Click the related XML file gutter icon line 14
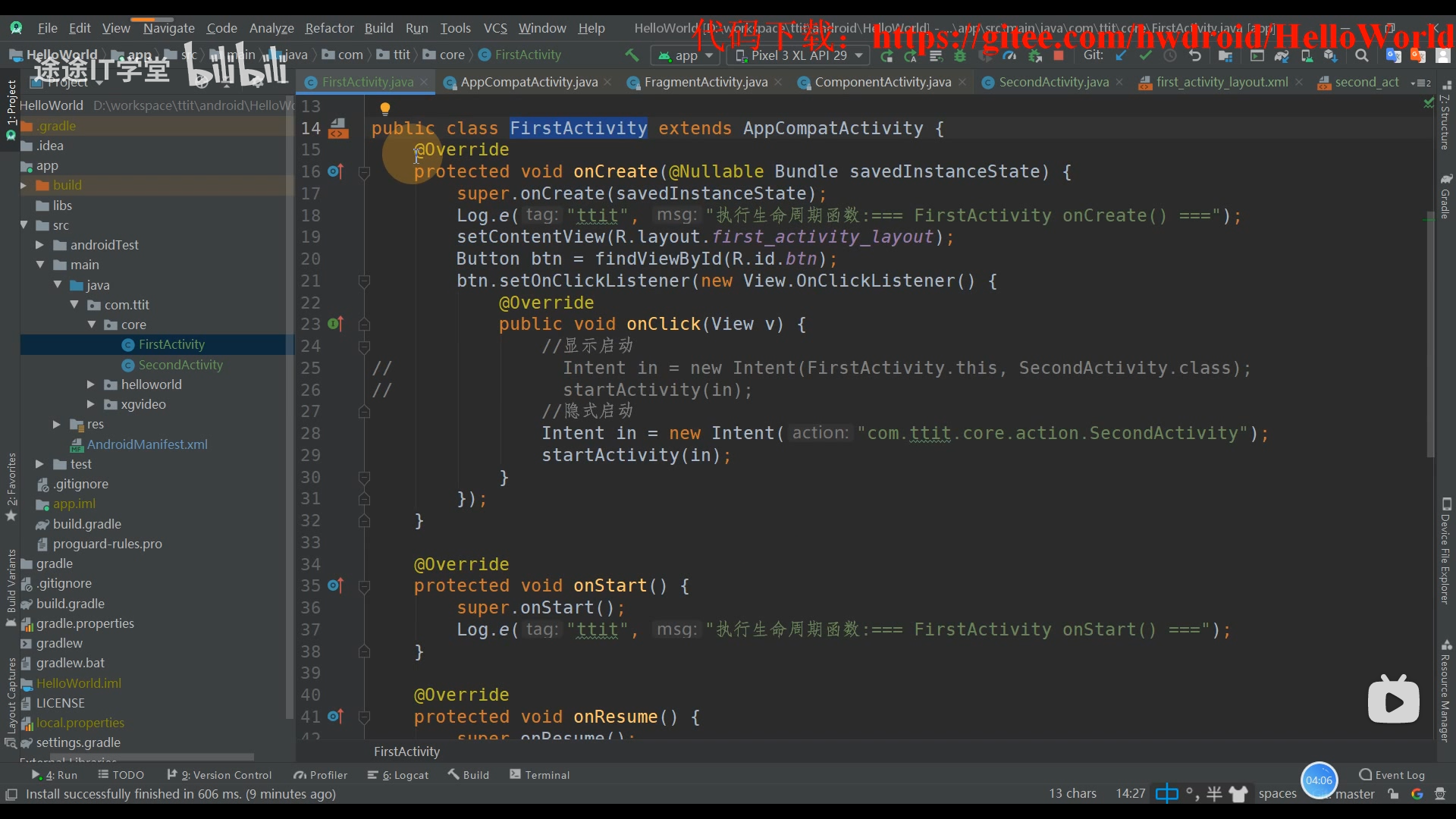Screen dimensions: 1456x819 pos(338,128)
